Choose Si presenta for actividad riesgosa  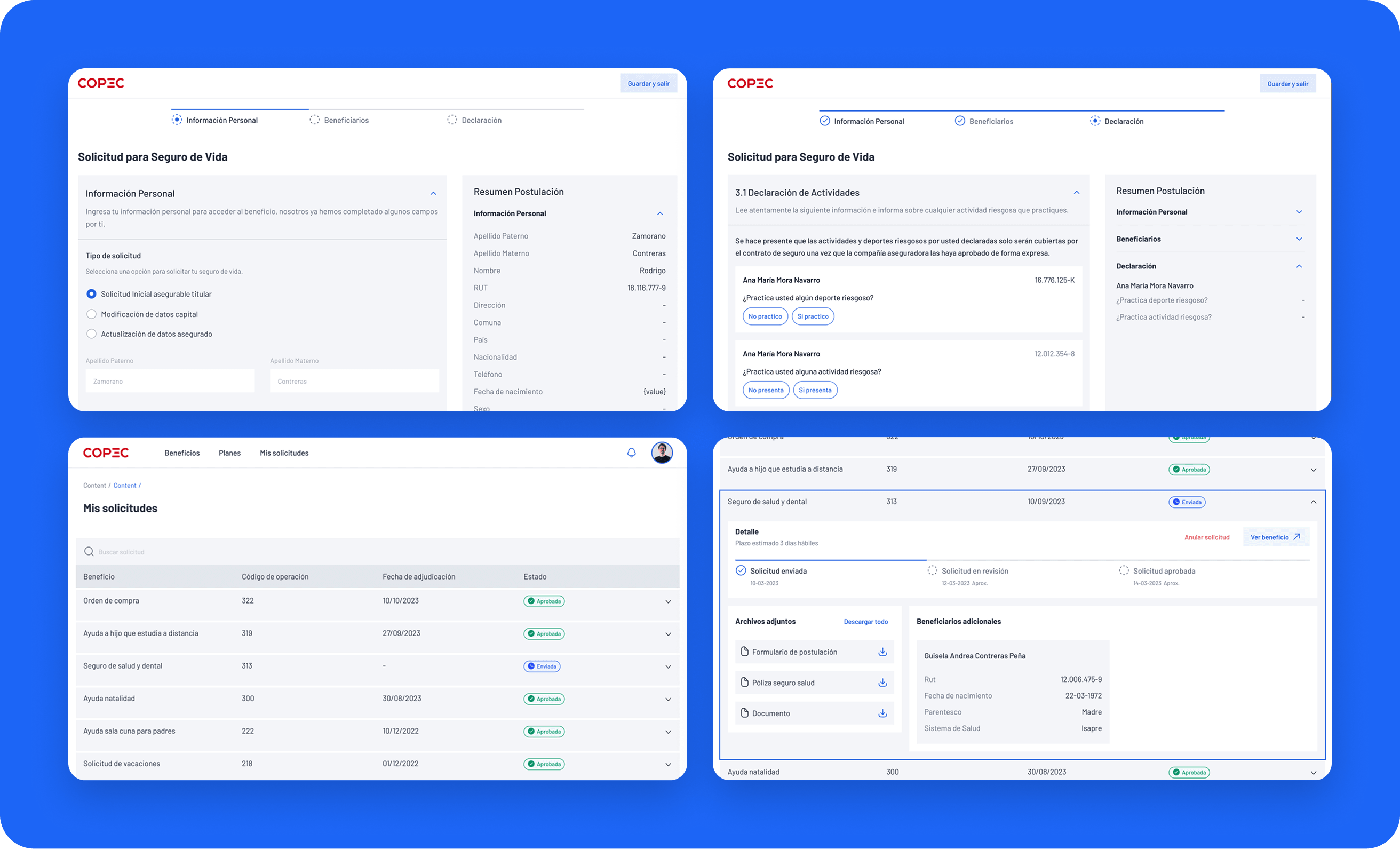[x=815, y=390]
